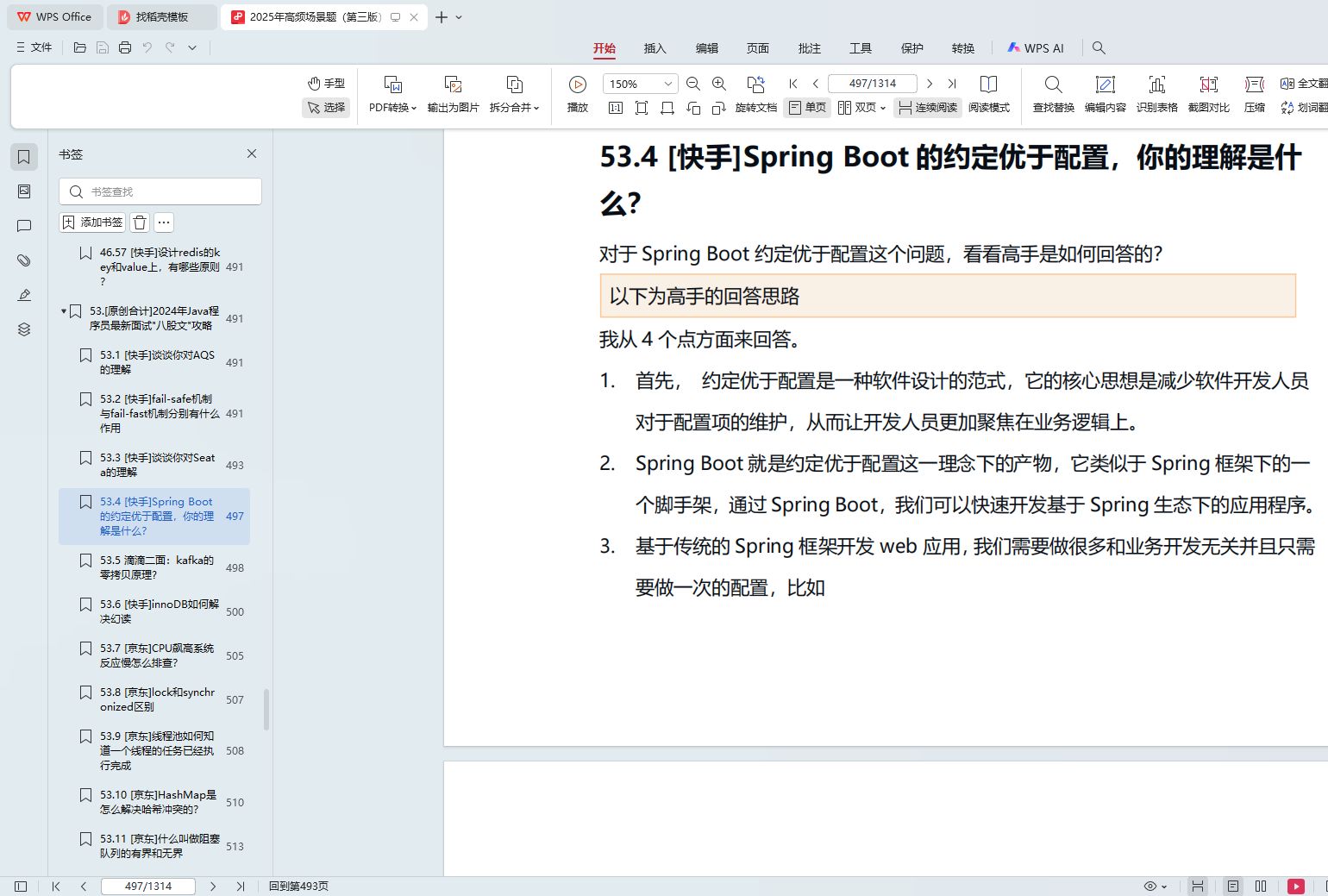Open 识别表格 recognize table tool
Screen dimensions: 1328x896
[1157, 94]
